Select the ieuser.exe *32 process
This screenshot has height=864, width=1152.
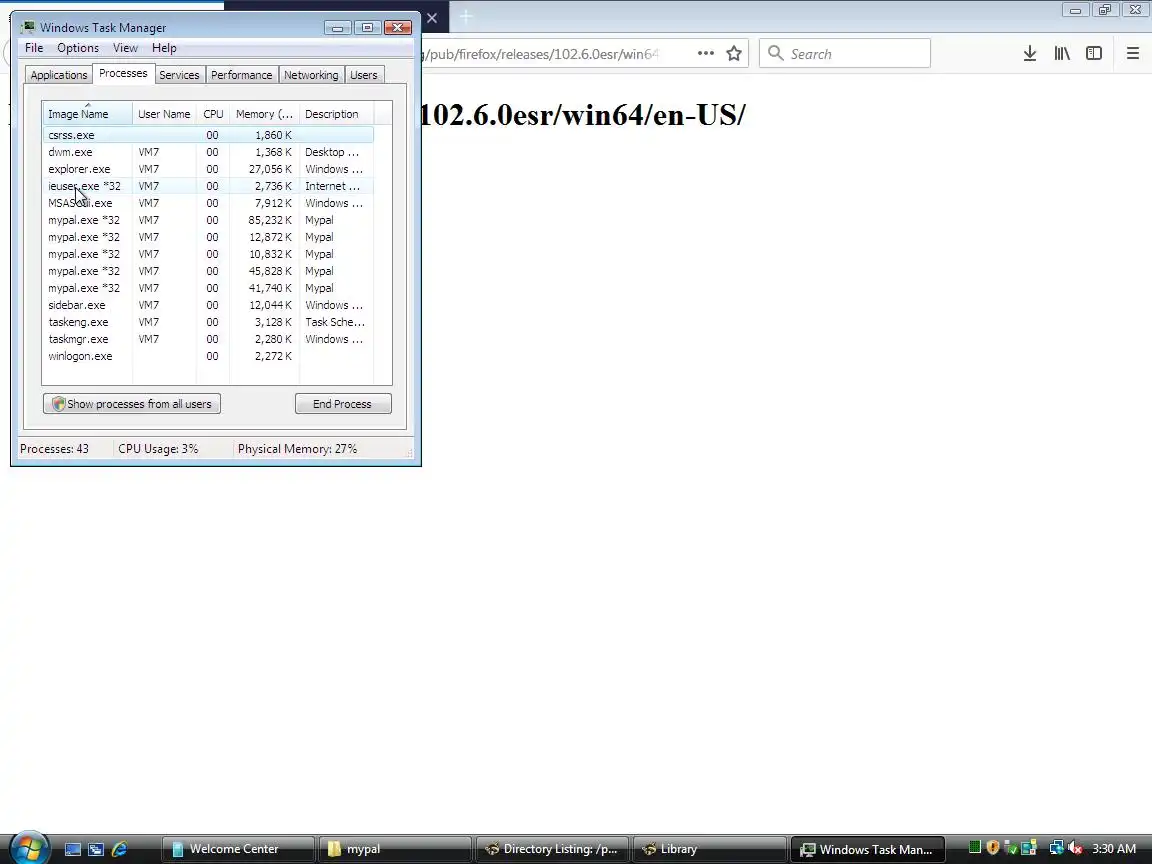(x=208, y=186)
